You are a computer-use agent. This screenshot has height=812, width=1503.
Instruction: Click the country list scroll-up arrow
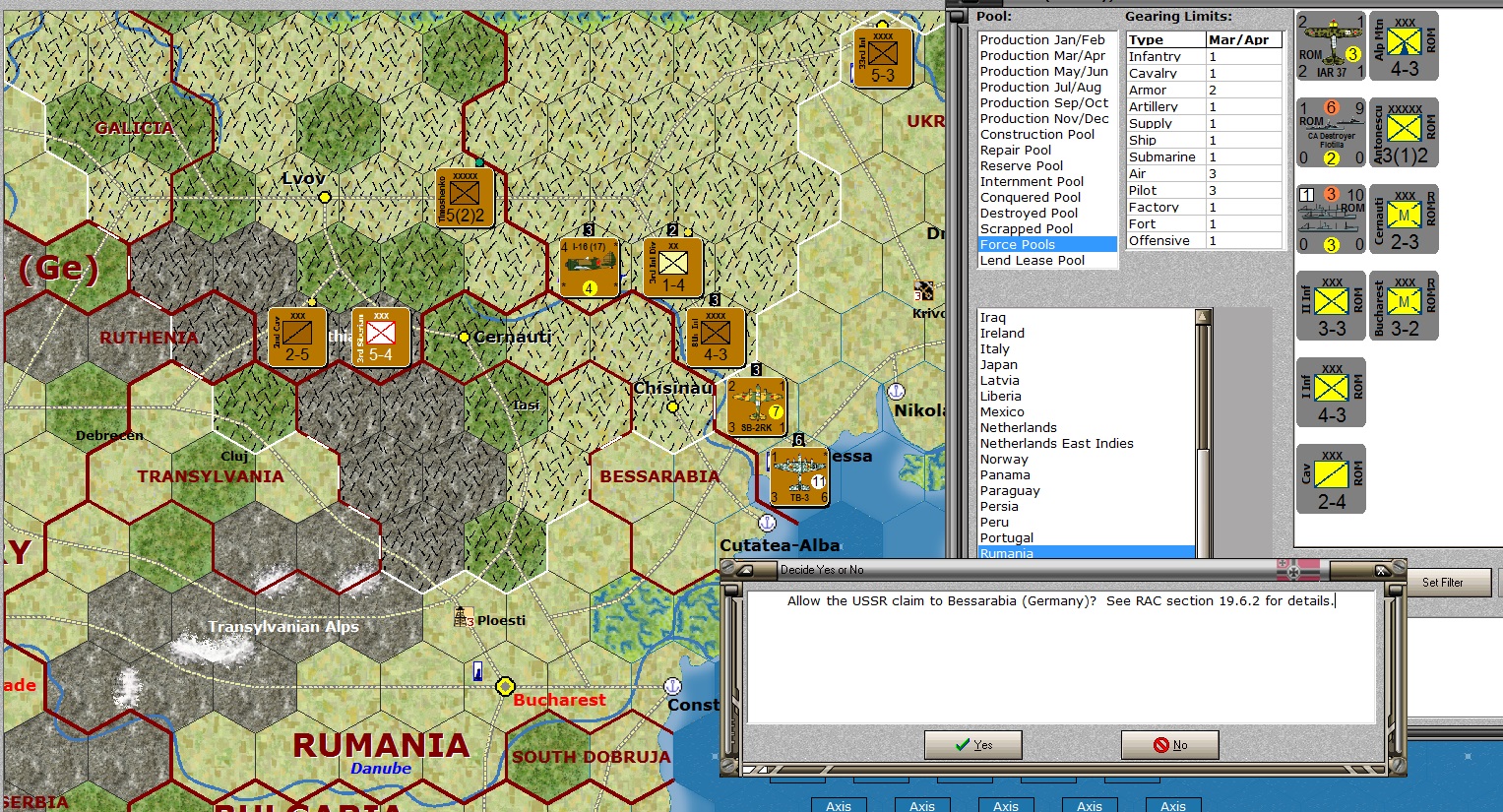pyautogui.click(x=1203, y=317)
